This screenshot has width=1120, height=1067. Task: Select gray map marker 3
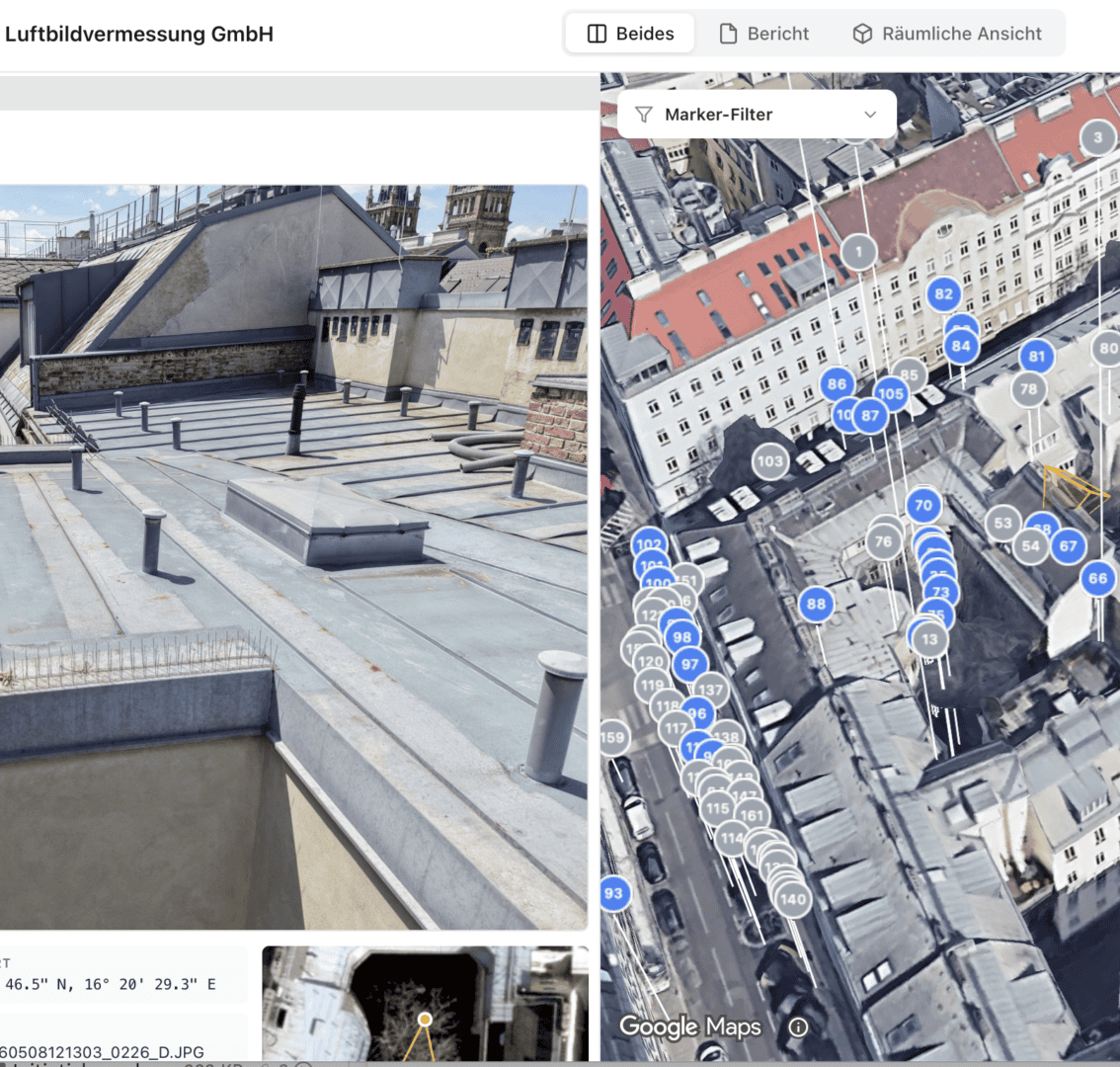point(1098,137)
